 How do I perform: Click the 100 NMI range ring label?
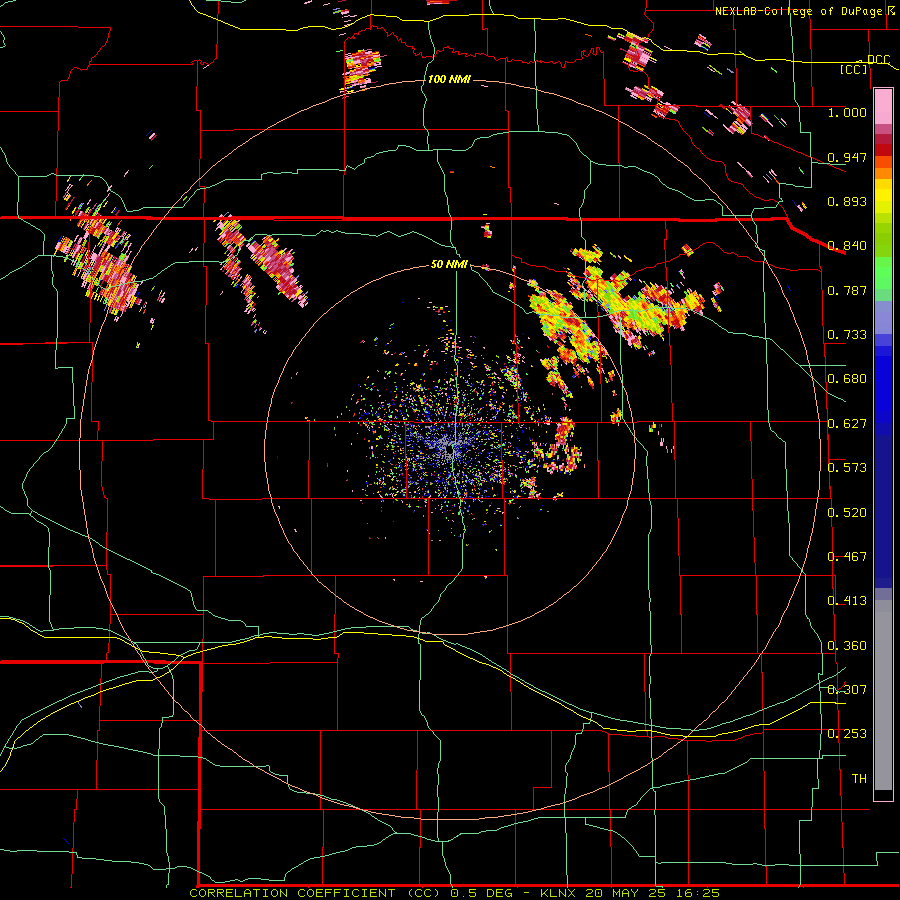[449, 79]
